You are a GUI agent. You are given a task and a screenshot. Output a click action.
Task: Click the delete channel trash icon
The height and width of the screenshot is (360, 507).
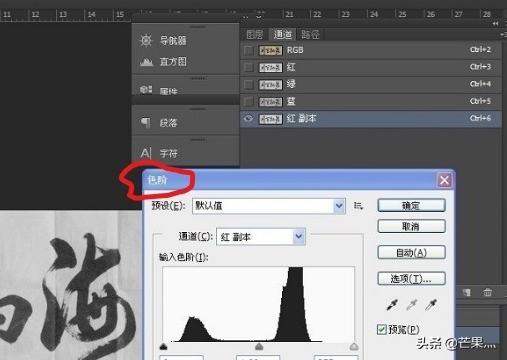487,292
